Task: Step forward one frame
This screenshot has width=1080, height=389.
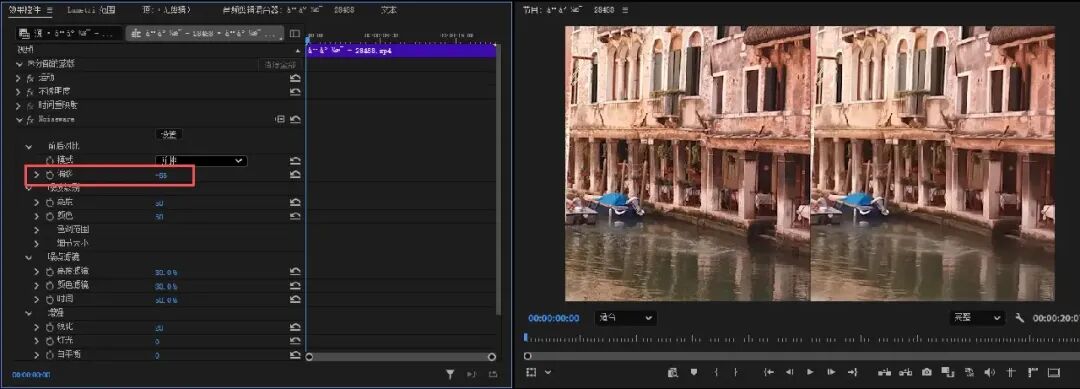Action: click(831, 372)
